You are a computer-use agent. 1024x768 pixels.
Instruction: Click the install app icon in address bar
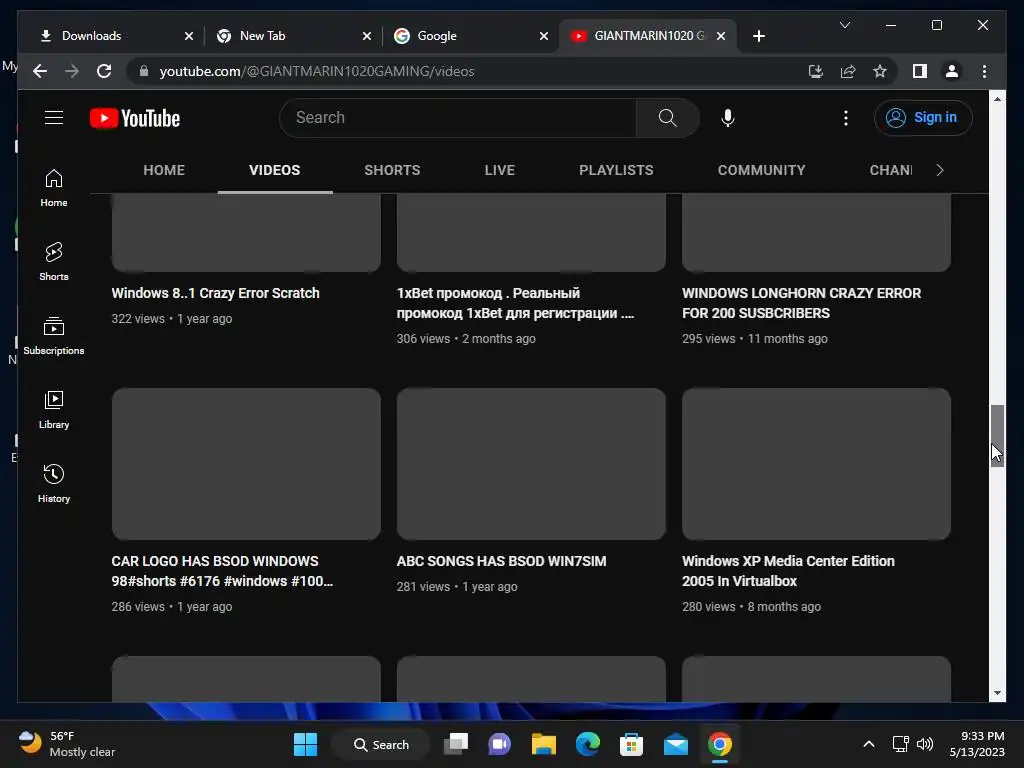click(x=816, y=71)
